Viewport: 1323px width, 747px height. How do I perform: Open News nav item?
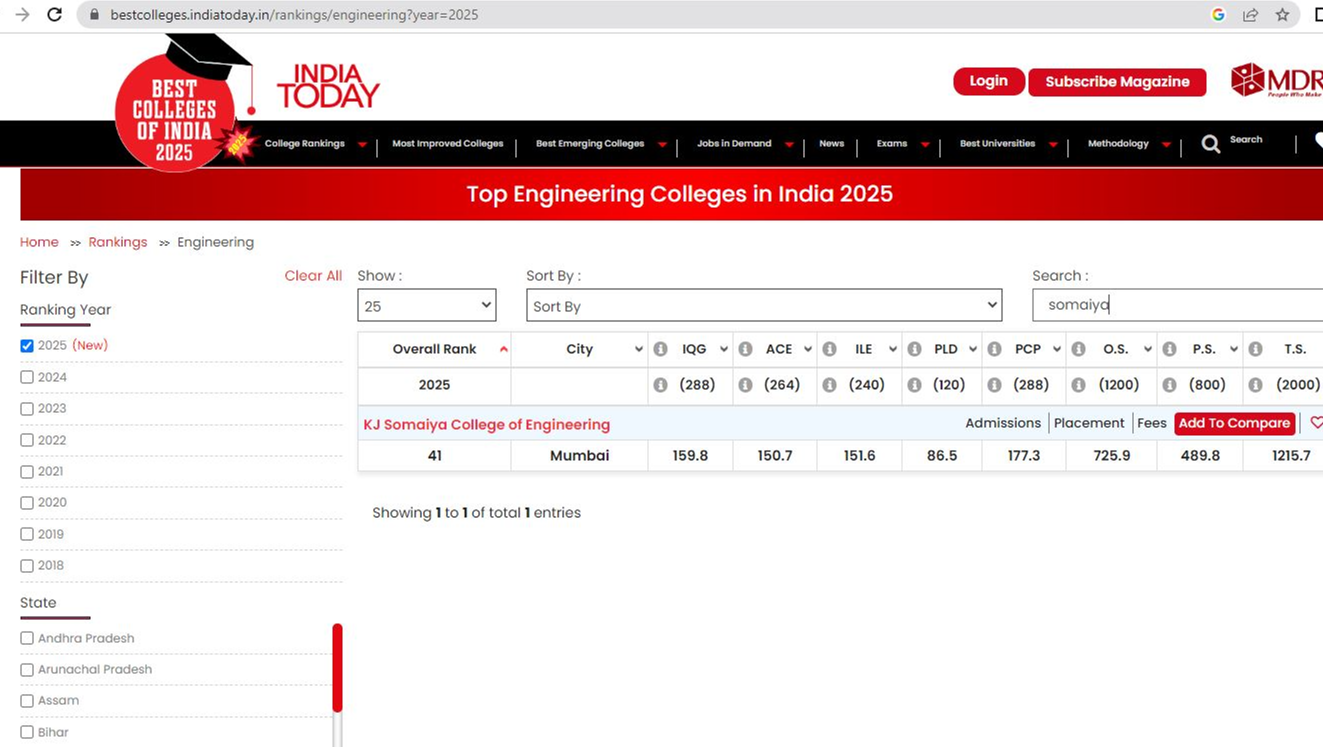(x=832, y=144)
